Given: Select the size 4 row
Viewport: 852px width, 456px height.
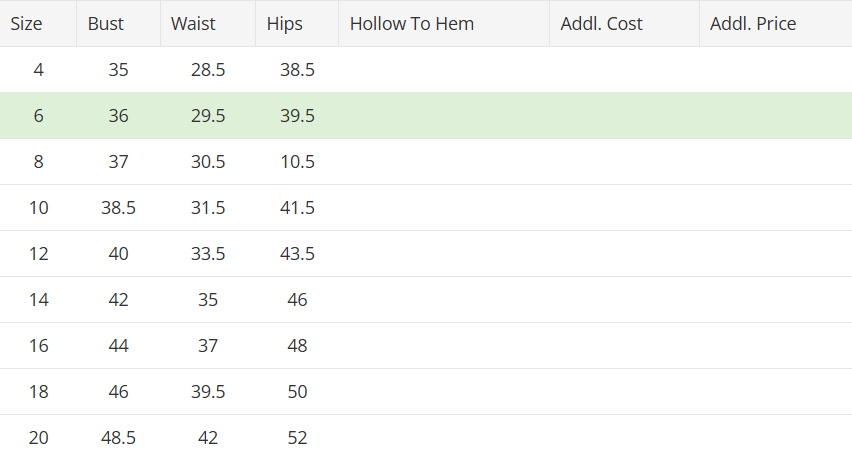Looking at the screenshot, I should 426,70.
